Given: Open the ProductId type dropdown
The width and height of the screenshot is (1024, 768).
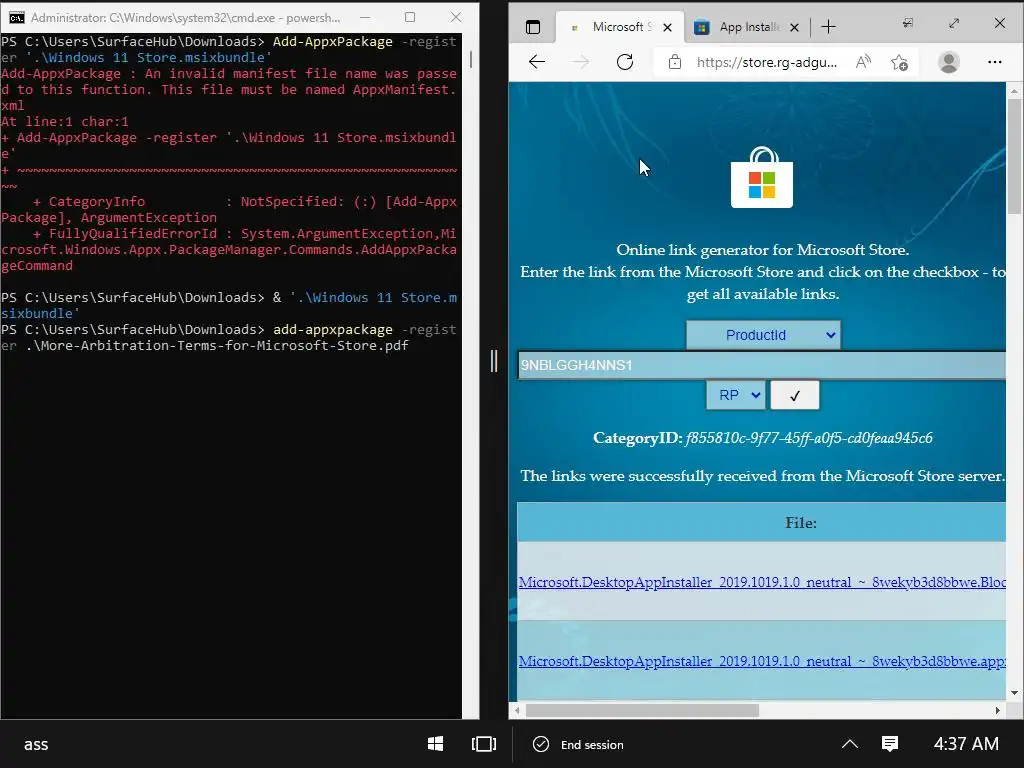Looking at the screenshot, I should point(763,335).
